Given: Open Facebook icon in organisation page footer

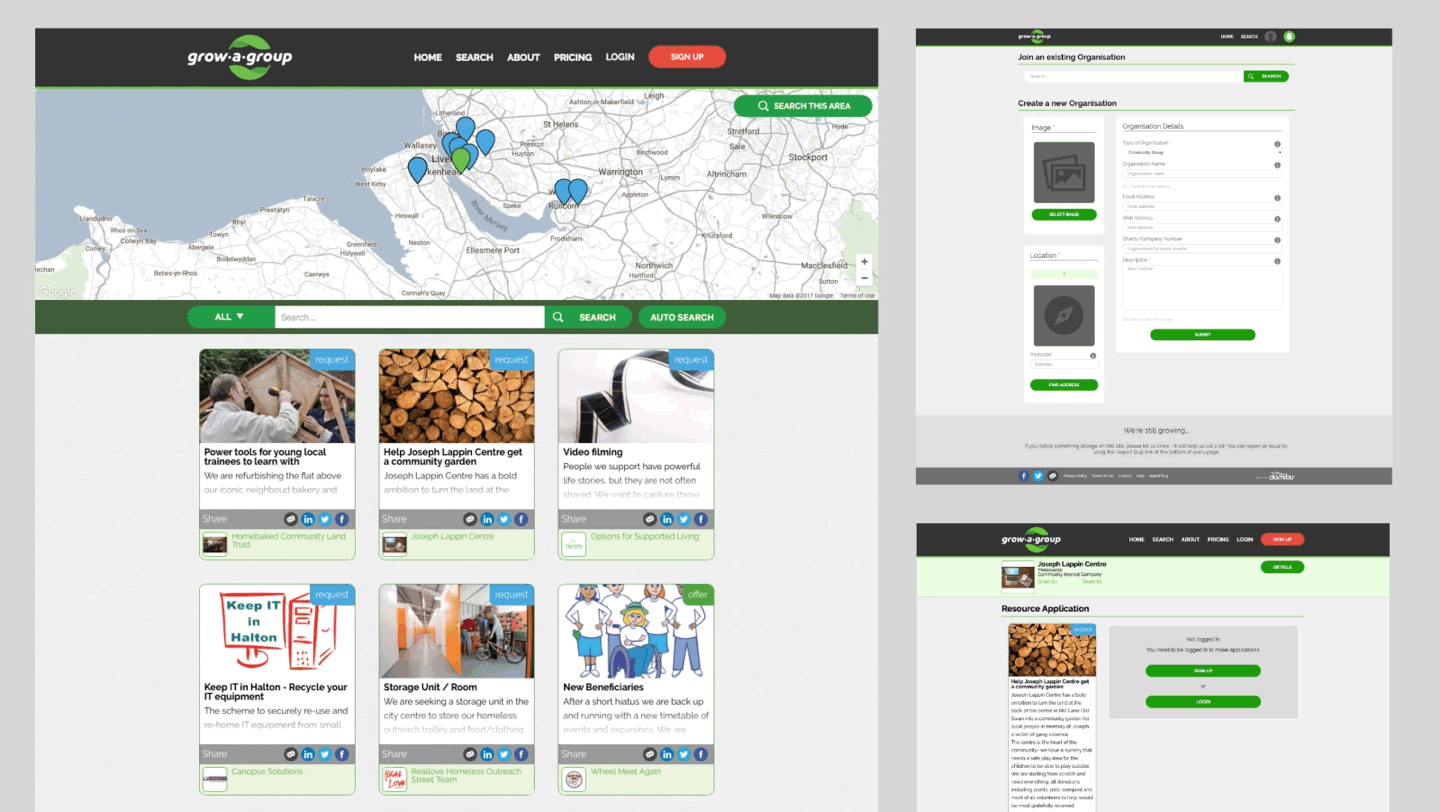Looking at the screenshot, I should (x=1023, y=476).
